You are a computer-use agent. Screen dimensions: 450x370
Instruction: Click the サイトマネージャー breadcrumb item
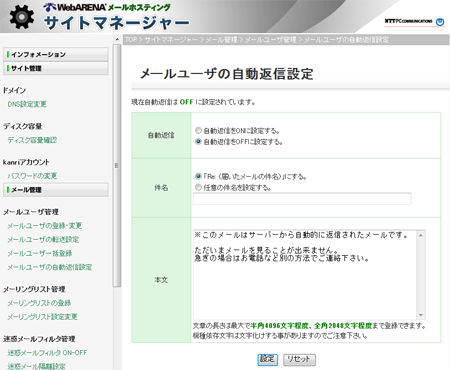171,40
